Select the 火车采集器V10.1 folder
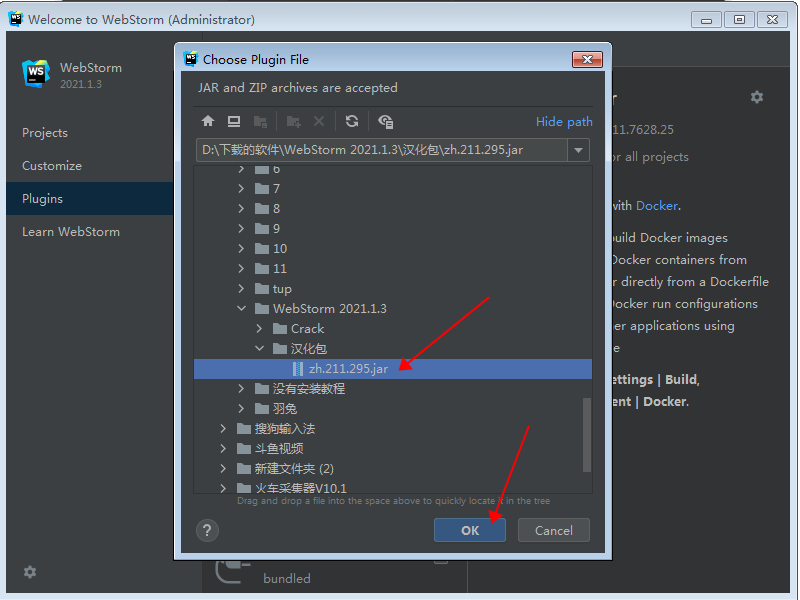 tap(393, 487)
